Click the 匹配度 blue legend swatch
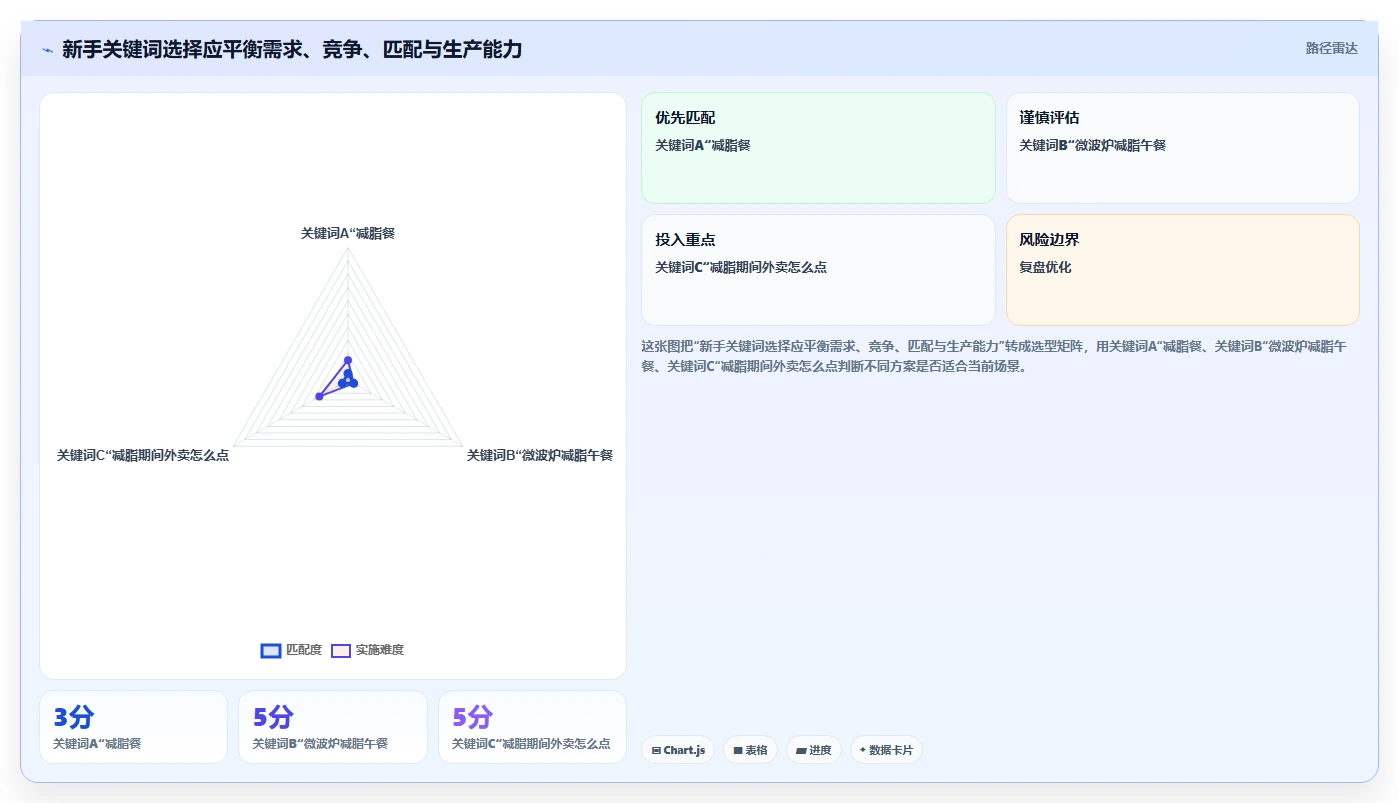This screenshot has height=803, width=1399. [270, 650]
